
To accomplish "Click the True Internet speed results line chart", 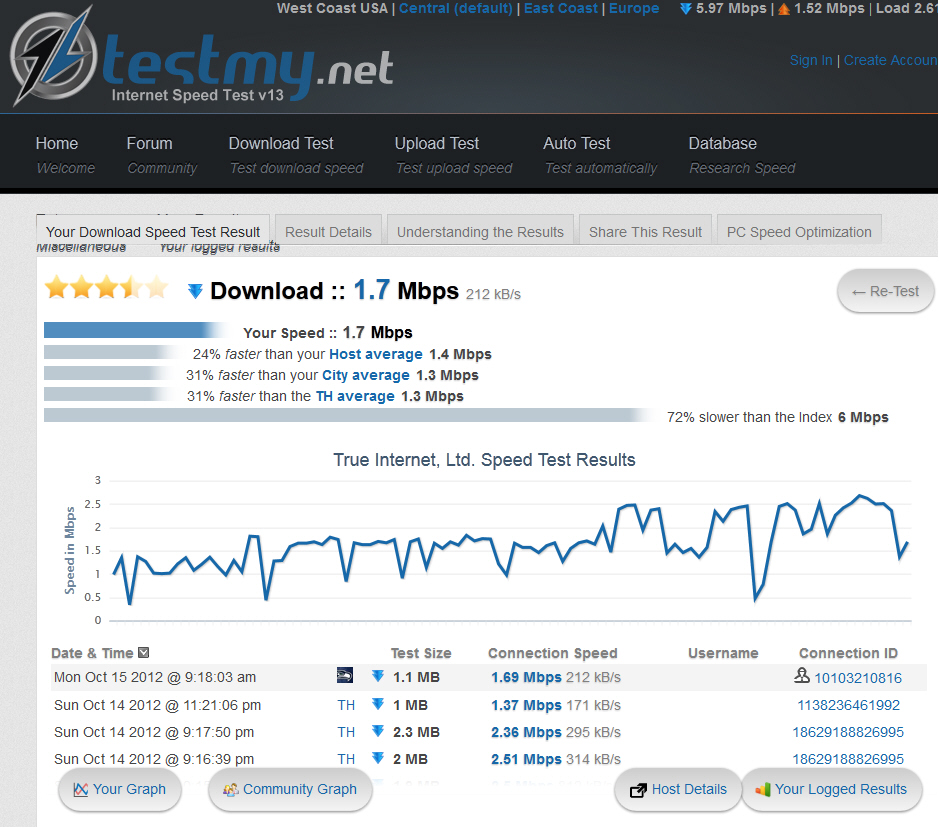I will coord(509,550).
